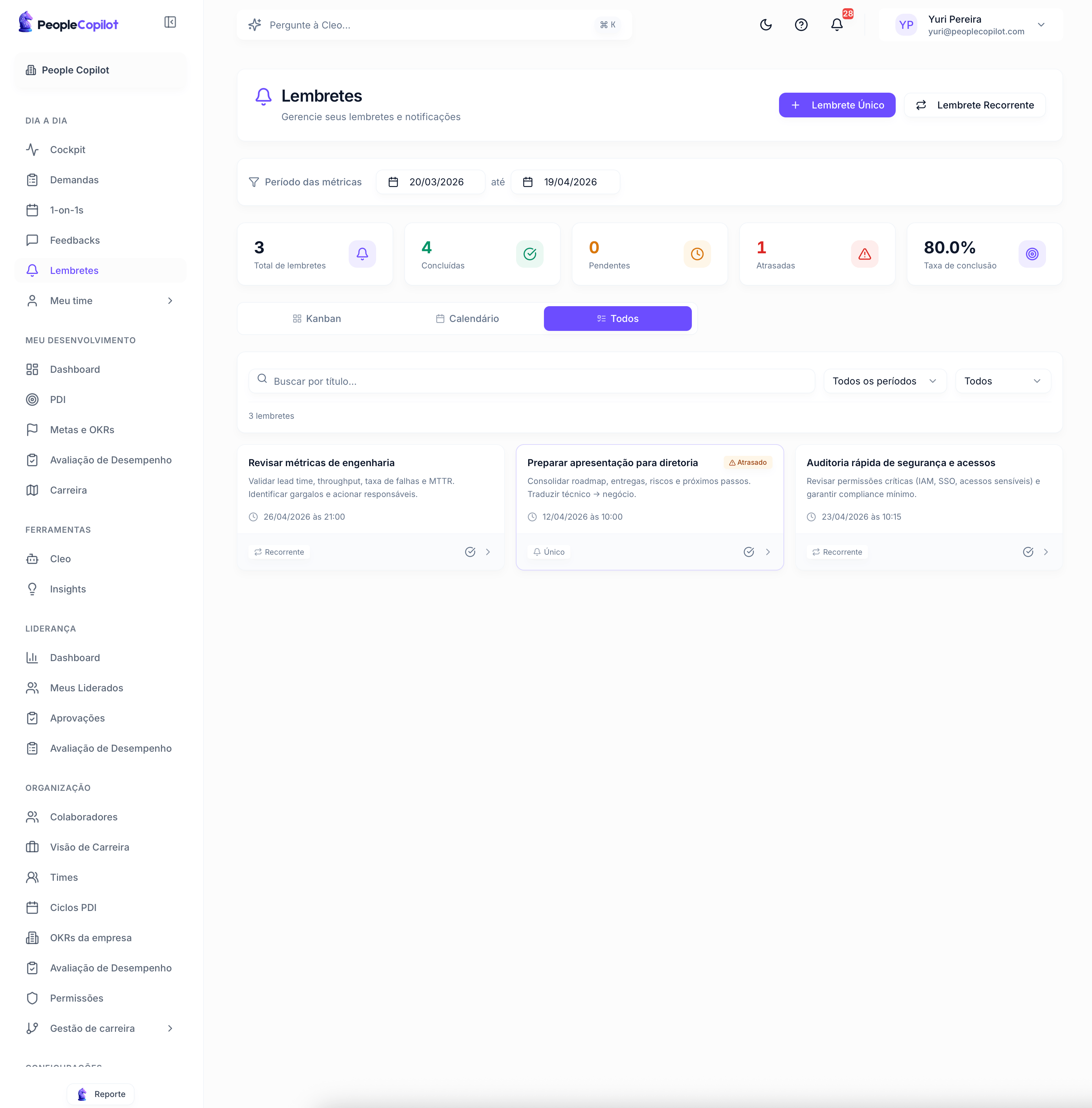Image resolution: width=1092 pixels, height=1108 pixels.
Task: Open Meus Liderados in sidebar
Action: tap(100, 688)
